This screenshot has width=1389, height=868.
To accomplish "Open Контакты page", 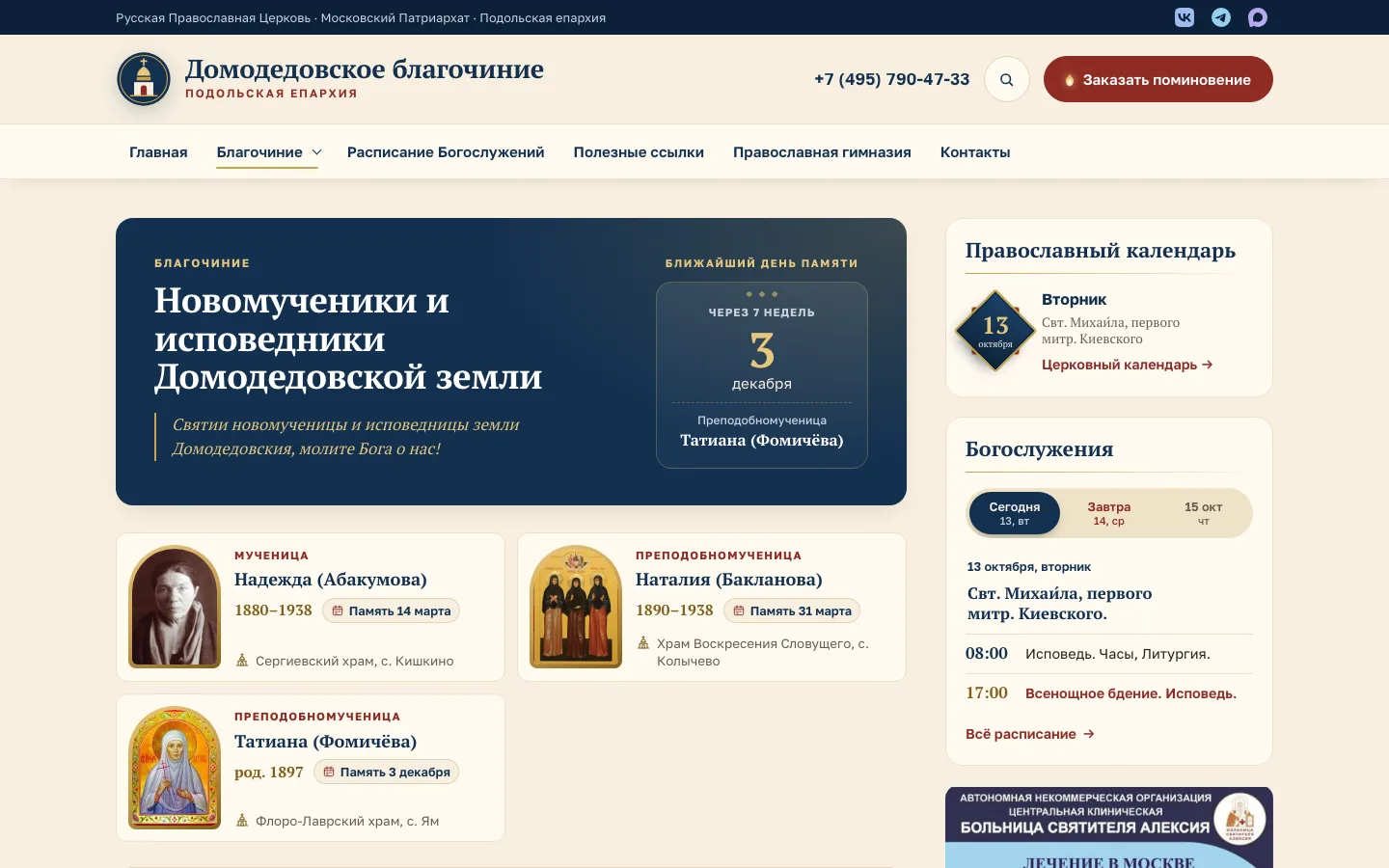I will (975, 152).
